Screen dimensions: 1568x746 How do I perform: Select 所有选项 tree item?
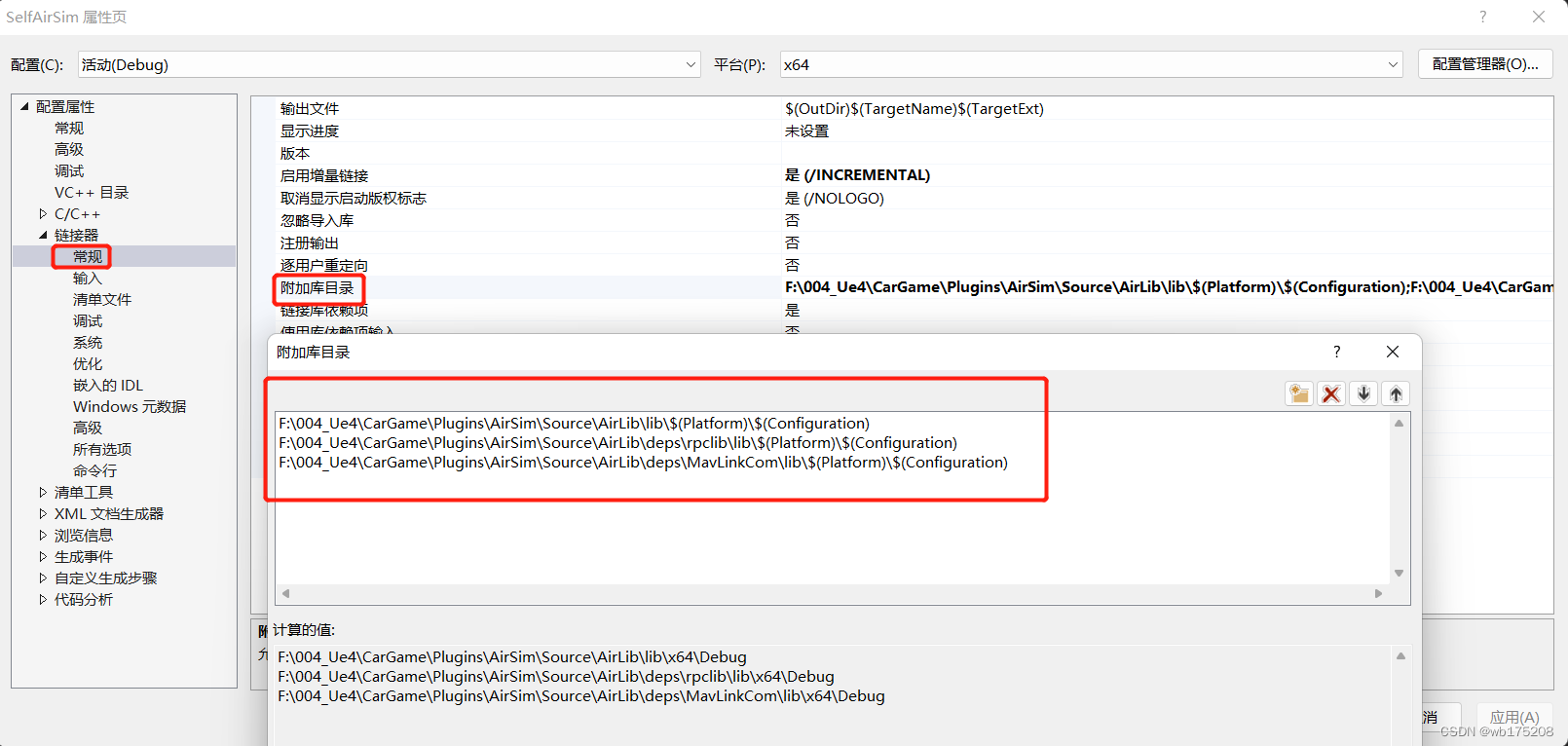(x=102, y=449)
